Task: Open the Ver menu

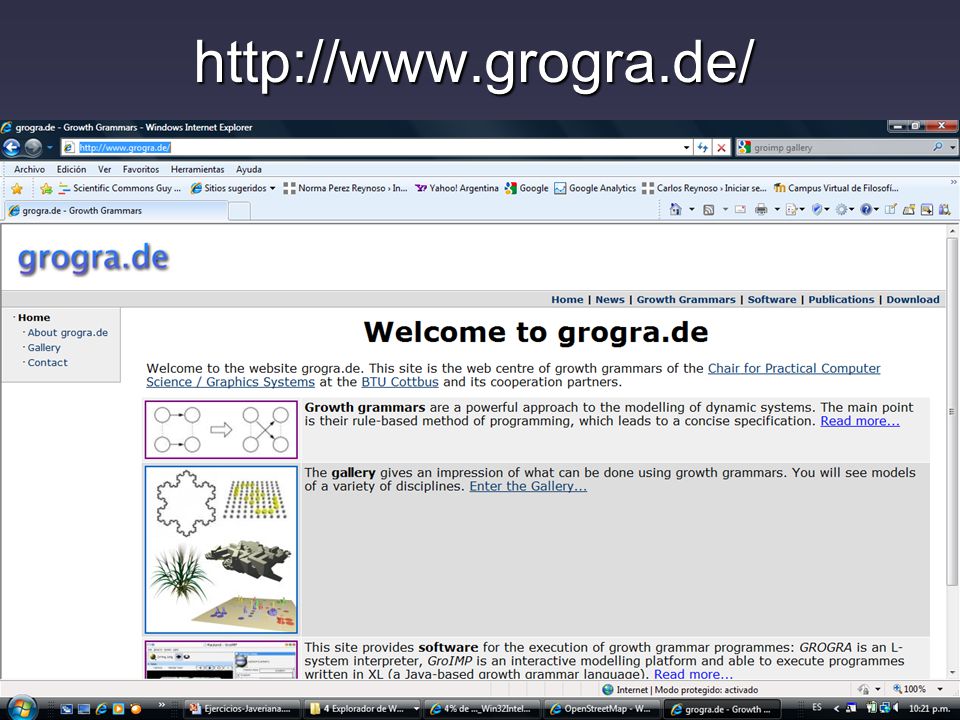Action: [104, 170]
